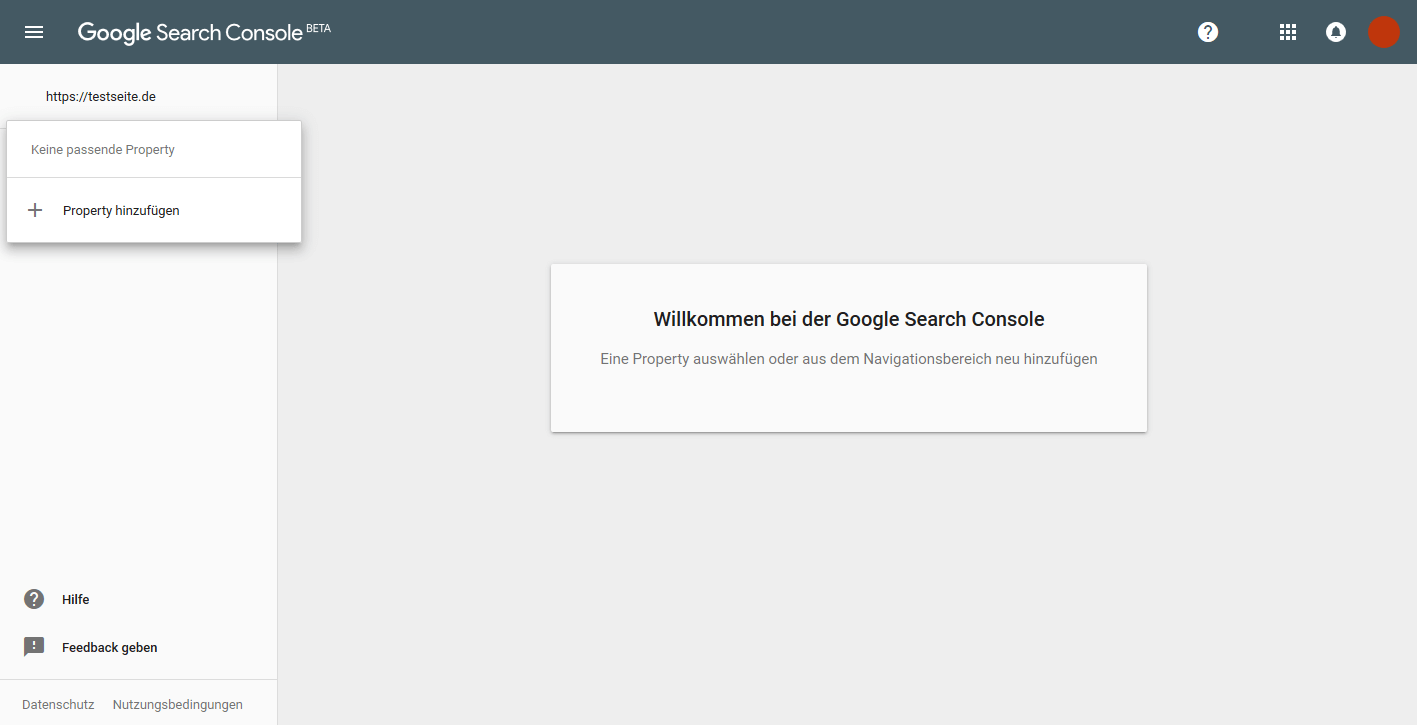1417x725 pixels.
Task: Choose 'Feedback geben' in the sidebar
Action: click(x=110, y=647)
